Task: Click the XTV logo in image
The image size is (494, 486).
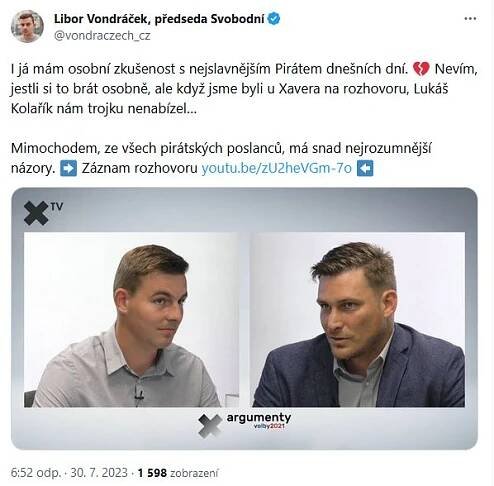Action: pyautogui.click(x=43, y=213)
